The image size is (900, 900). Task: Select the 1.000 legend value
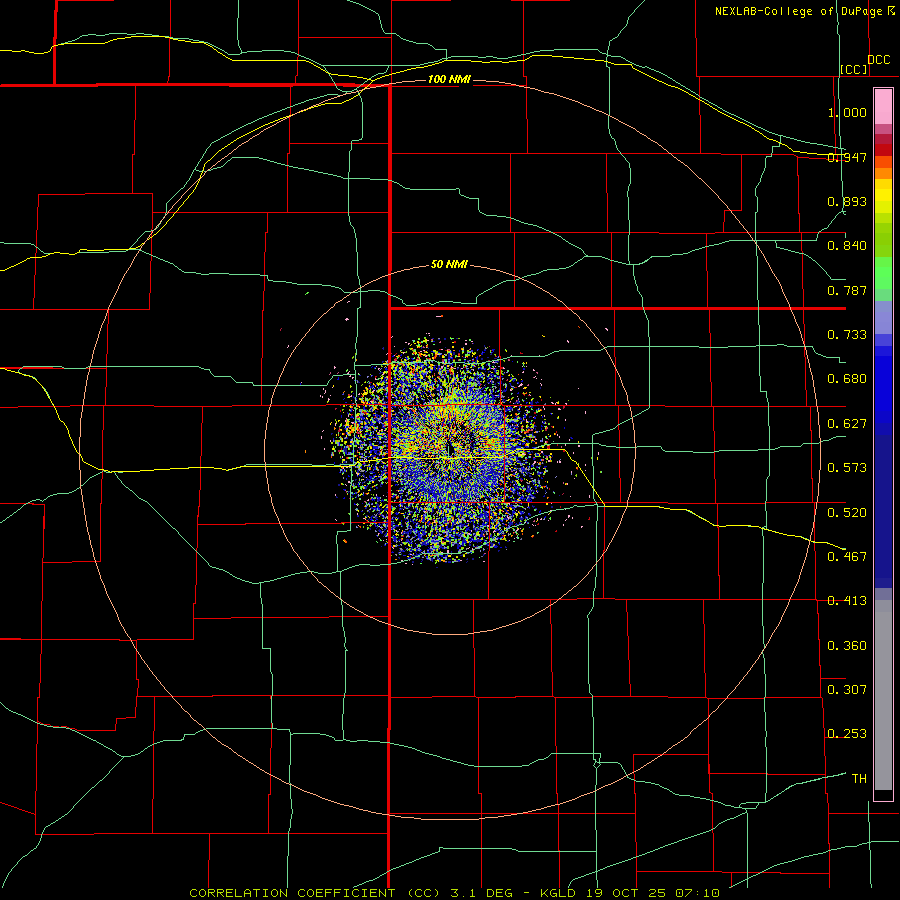(x=847, y=112)
